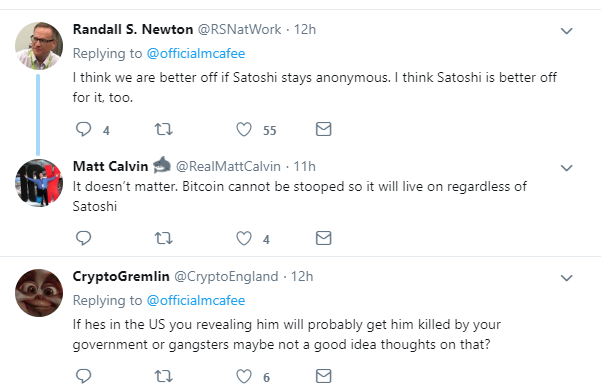Reply to Randall S. Newton's tweet
The image size is (601, 392).
[x=83, y=129]
